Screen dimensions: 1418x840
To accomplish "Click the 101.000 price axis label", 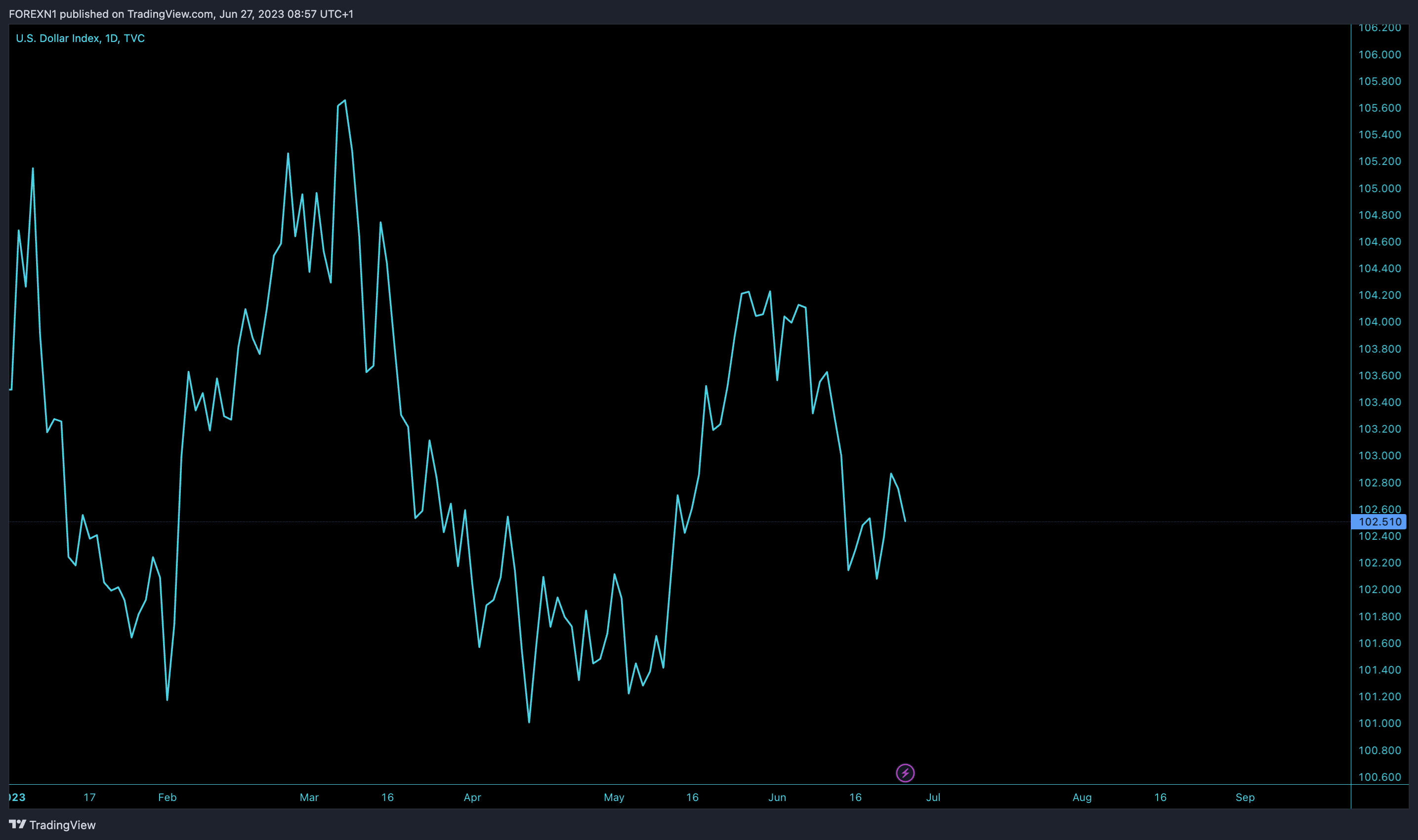I will tap(1379, 723).
